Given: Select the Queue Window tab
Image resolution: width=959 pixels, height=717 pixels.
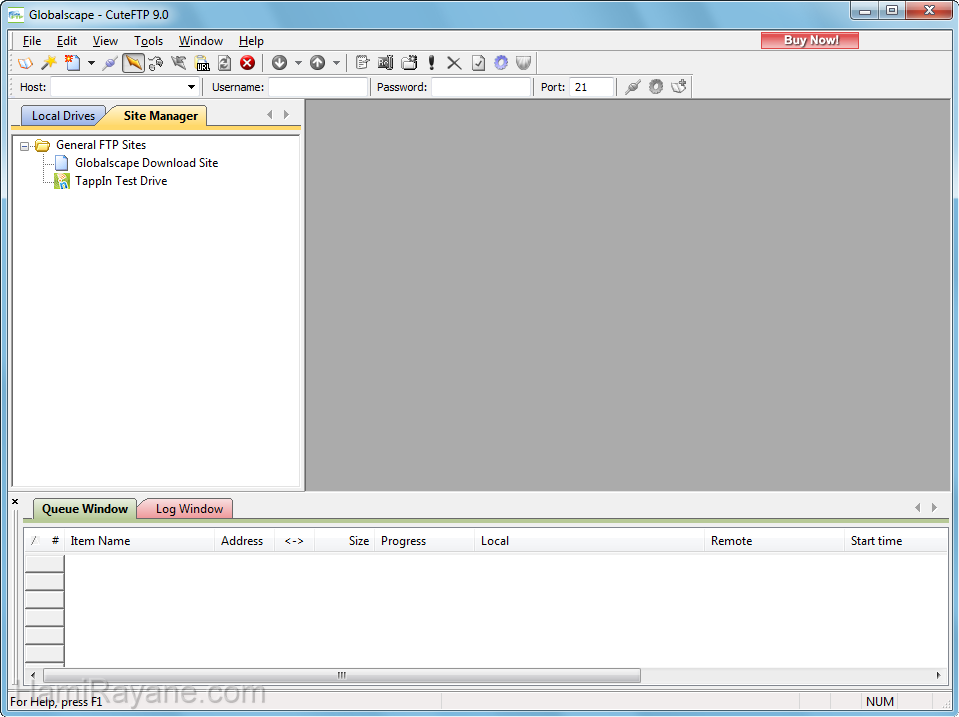Looking at the screenshot, I should coord(84,509).
